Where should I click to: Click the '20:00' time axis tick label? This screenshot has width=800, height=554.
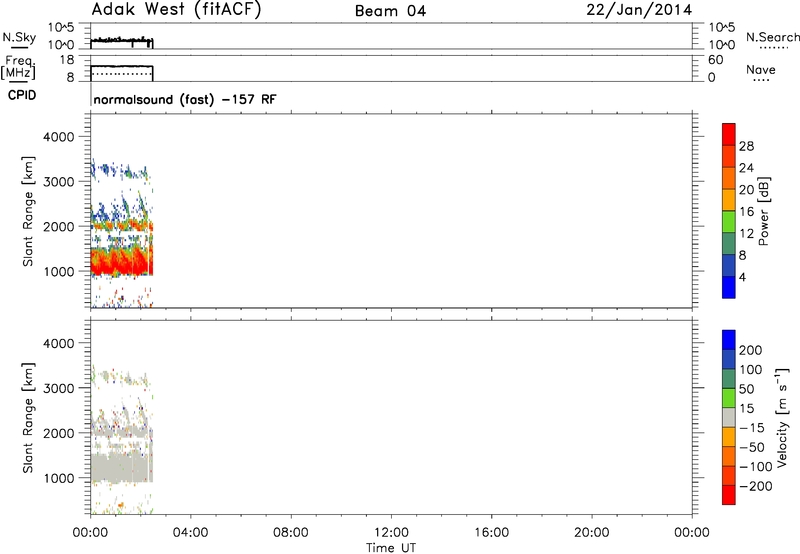click(x=592, y=533)
